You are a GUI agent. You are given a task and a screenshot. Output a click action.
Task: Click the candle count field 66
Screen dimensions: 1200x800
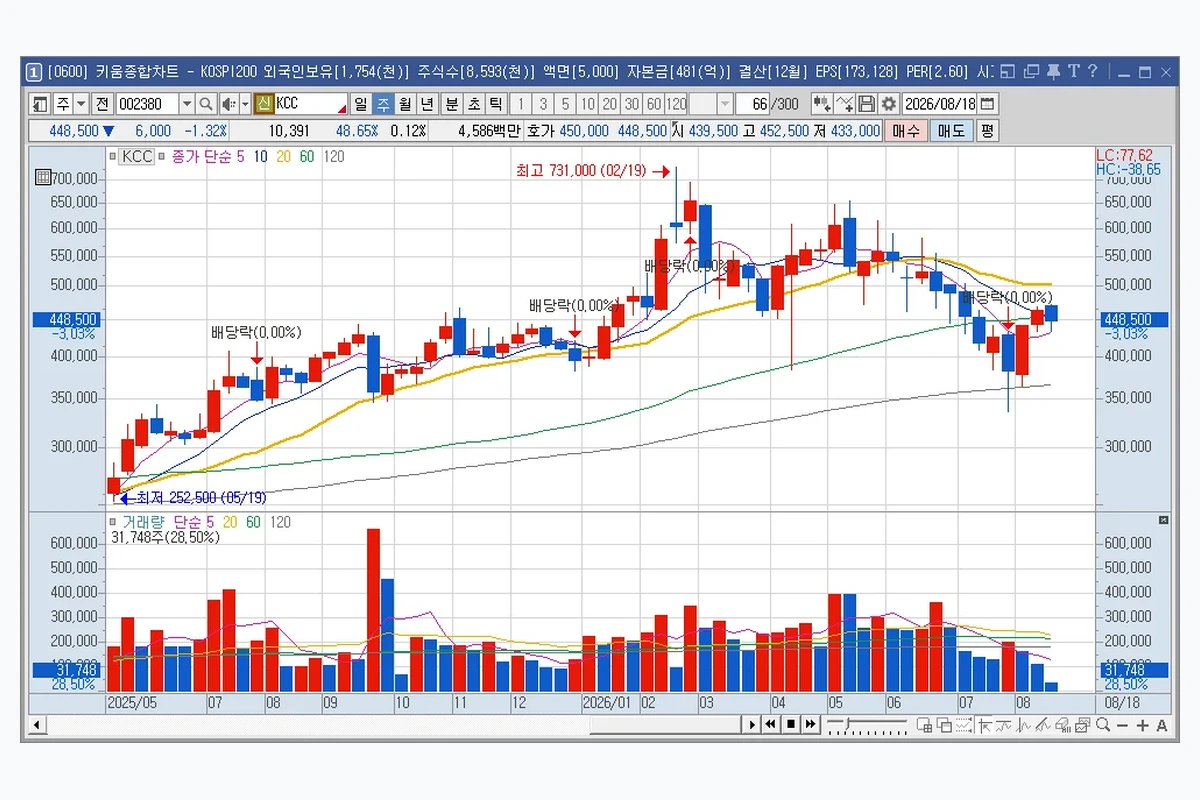pyautogui.click(x=752, y=104)
